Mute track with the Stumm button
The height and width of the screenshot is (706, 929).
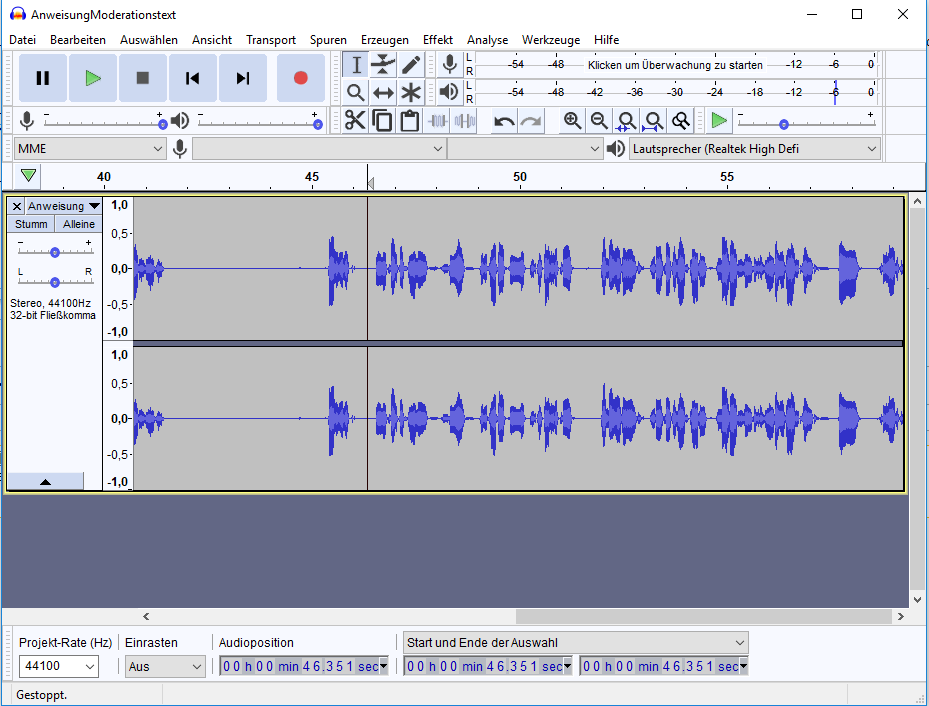pyautogui.click(x=30, y=224)
